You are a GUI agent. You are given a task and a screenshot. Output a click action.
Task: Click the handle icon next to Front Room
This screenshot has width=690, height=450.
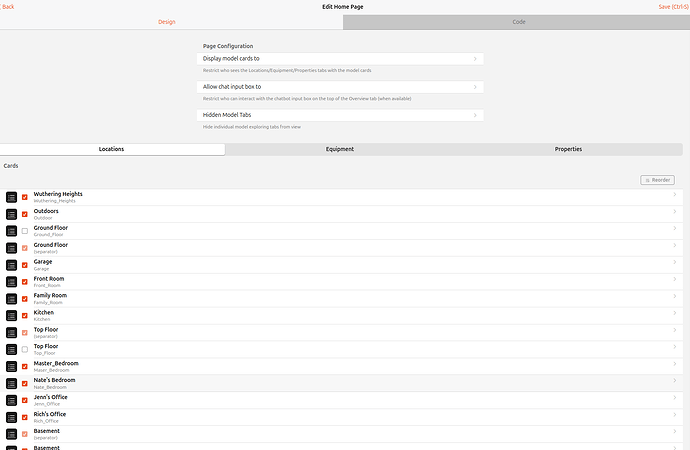pyautogui.click(x=11, y=282)
